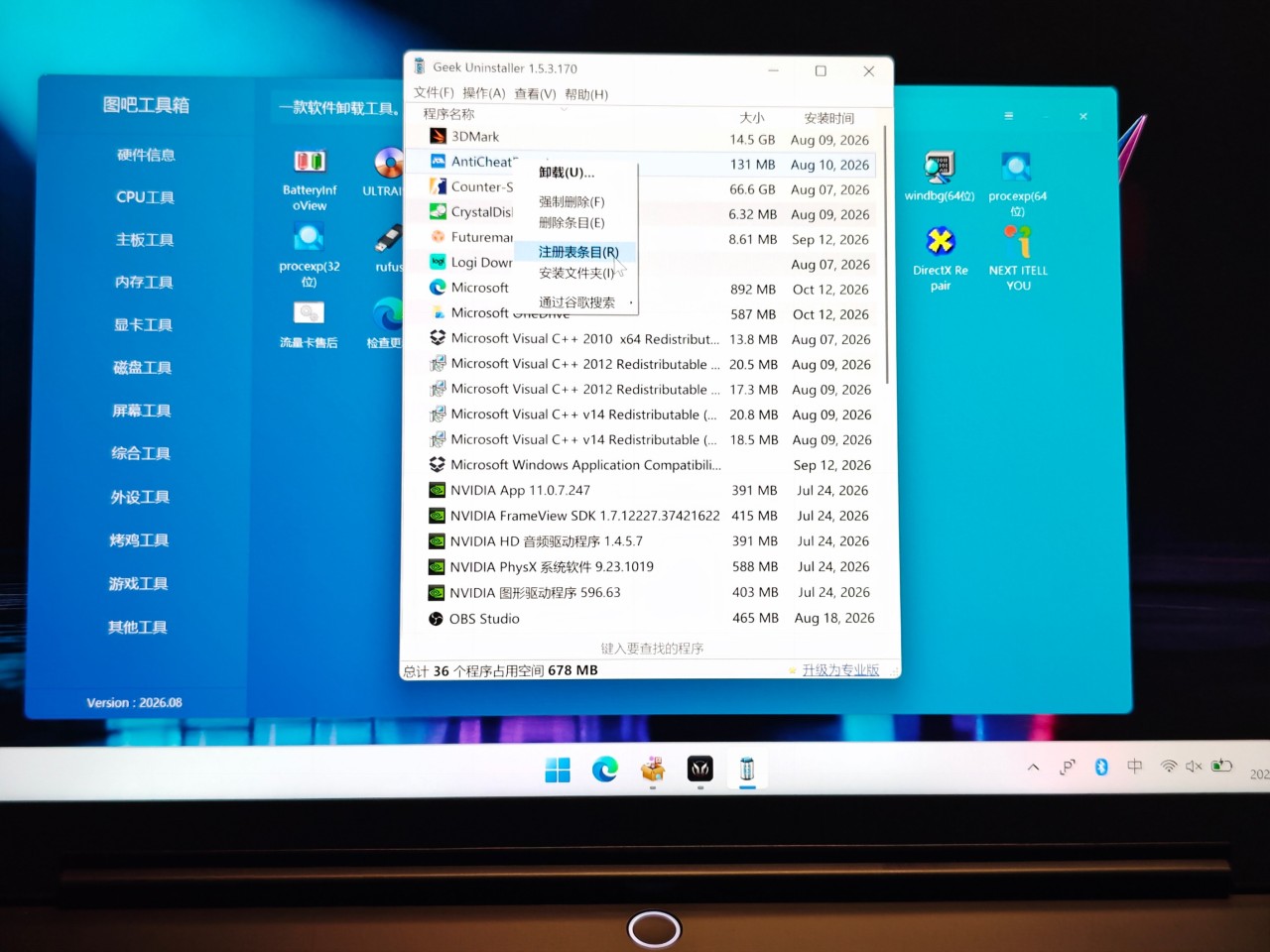This screenshot has width=1270, height=952.
Task: Open the 帮助(H) menu
Action: tap(586, 94)
